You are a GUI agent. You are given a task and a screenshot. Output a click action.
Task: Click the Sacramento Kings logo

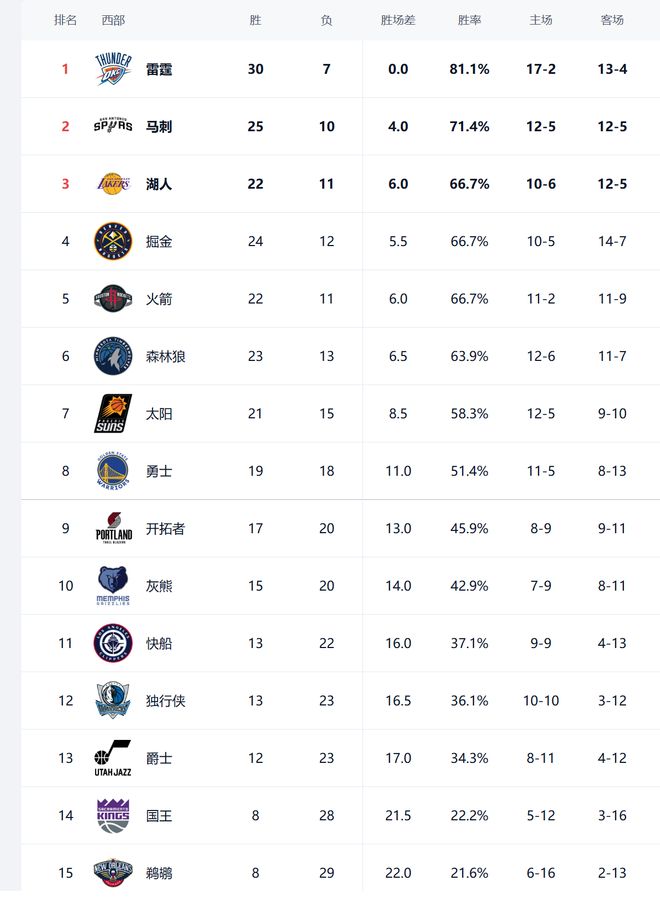pos(112,815)
